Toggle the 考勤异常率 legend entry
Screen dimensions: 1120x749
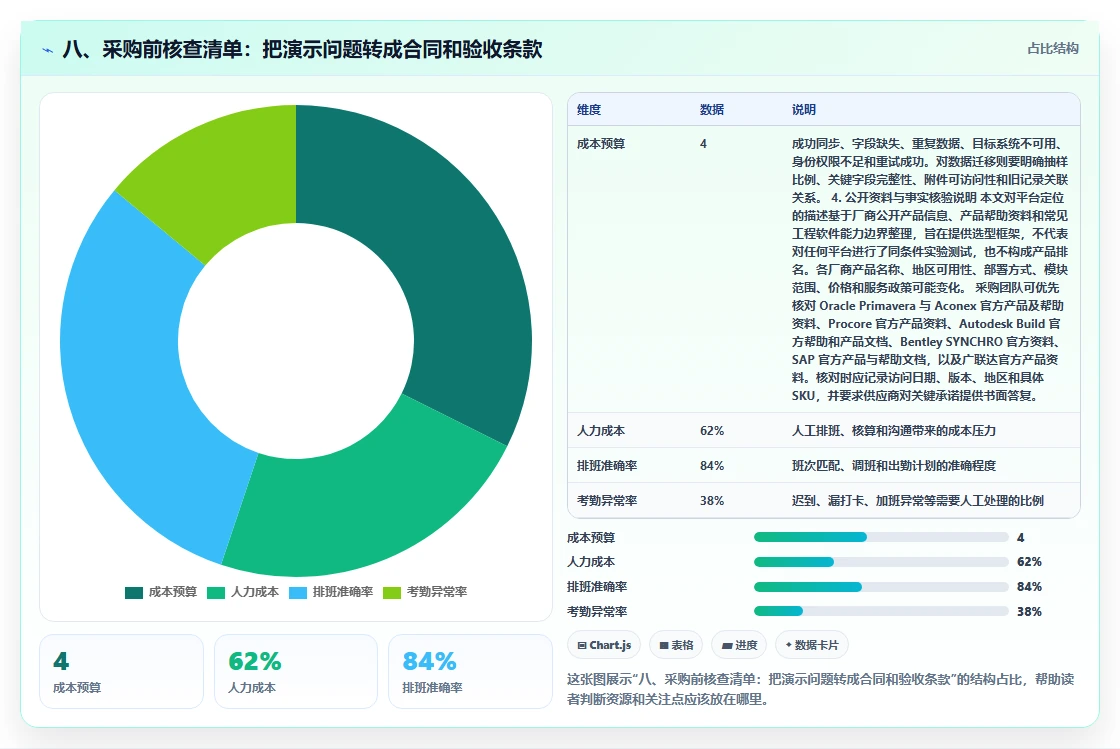[x=425, y=592]
